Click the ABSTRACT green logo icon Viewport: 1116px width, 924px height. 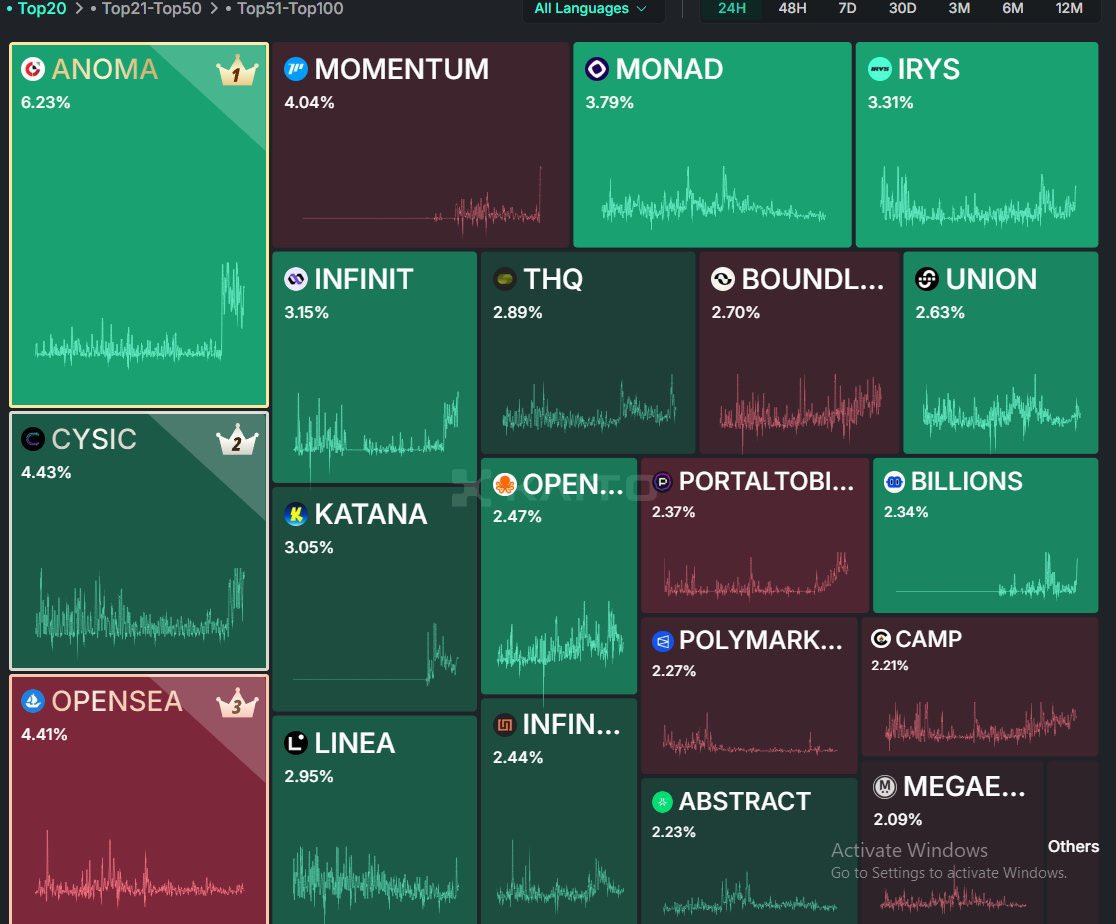coord(662,802)
